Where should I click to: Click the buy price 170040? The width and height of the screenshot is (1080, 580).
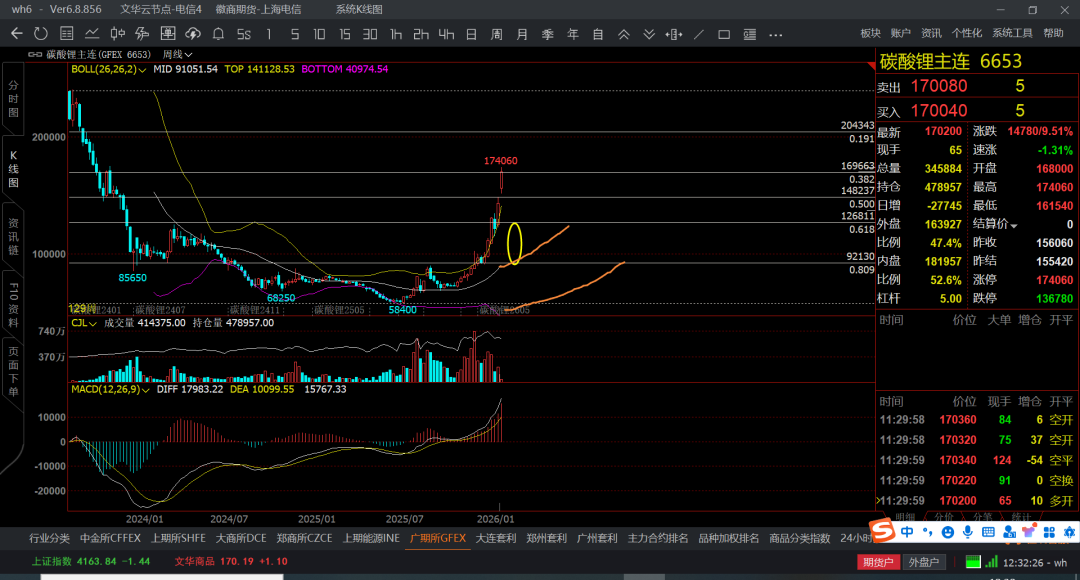click(x=939, y=110)
